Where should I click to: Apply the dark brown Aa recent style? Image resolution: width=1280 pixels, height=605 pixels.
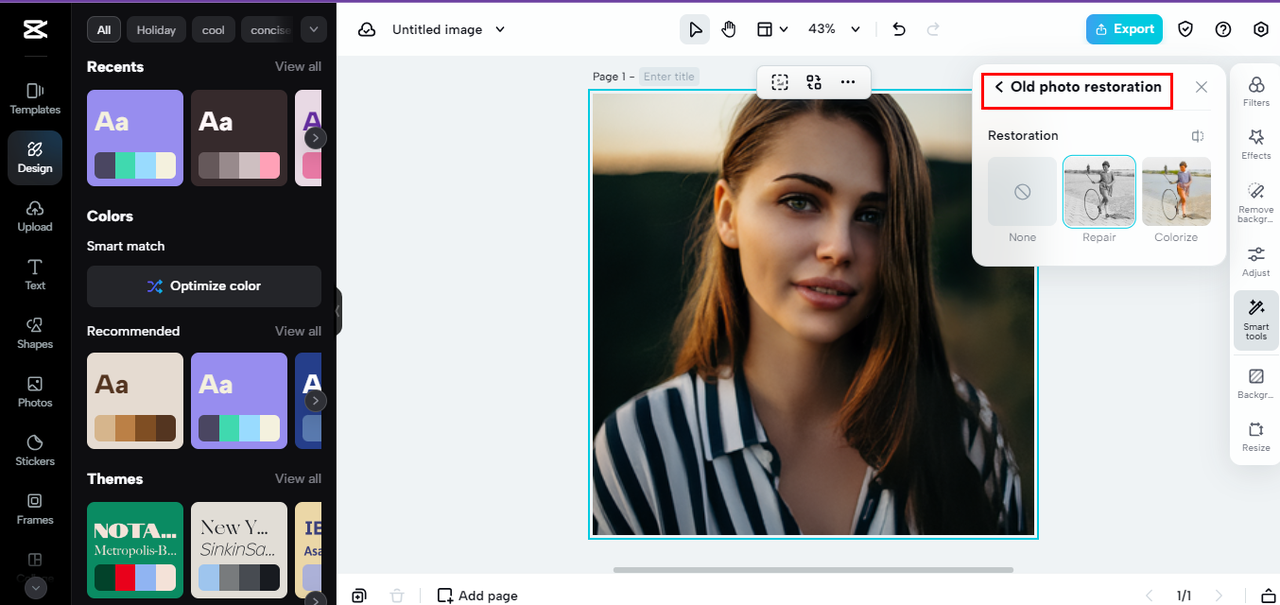pyautogui.click(x=239, y=138)
